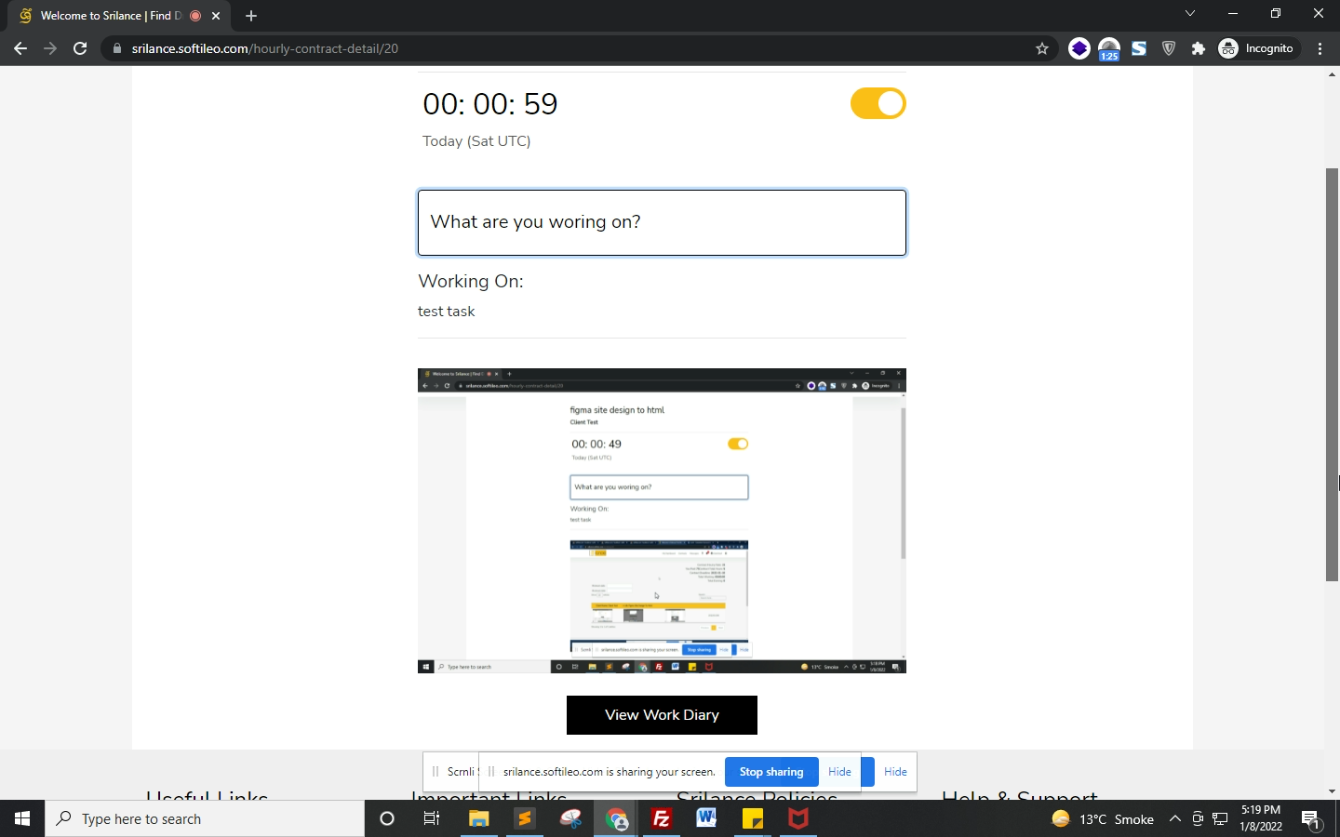The width and height of the screenshot is (1340, 837).
Task: Open a new browser tab
Action: [251, 16]
